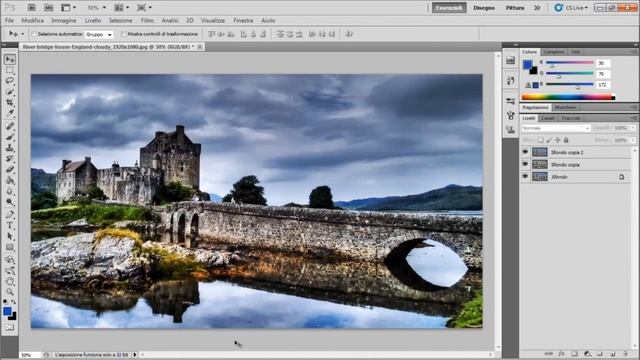Image resolution: width=640 pixels, height=360 pixels.
Task: Toggle lock image pixels brush icon
Action: (549, 140)
